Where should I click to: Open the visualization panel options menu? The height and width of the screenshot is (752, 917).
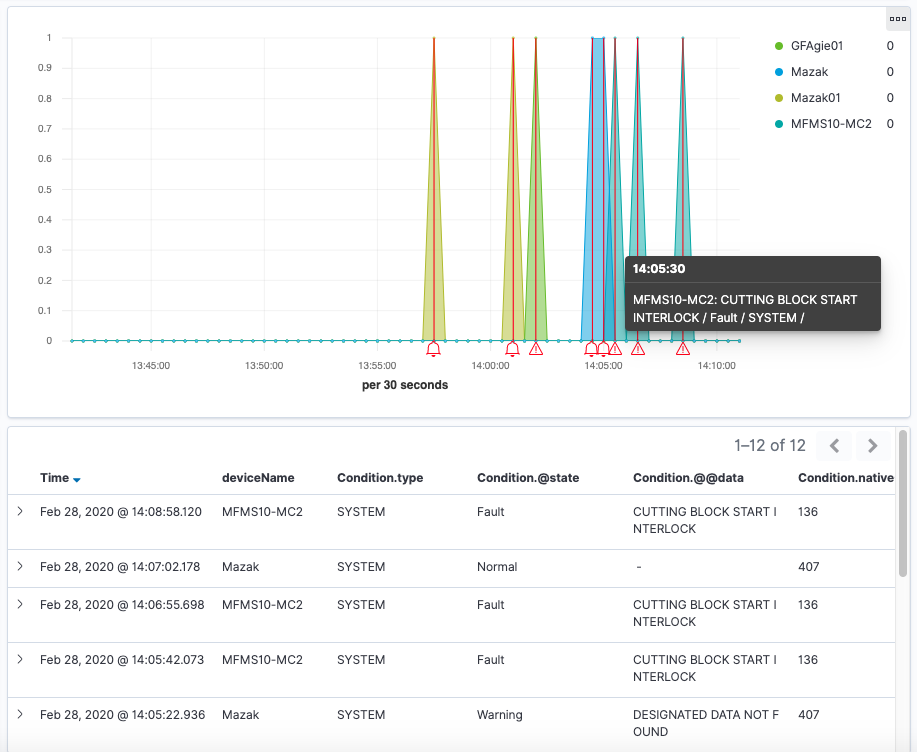[897, 19]
